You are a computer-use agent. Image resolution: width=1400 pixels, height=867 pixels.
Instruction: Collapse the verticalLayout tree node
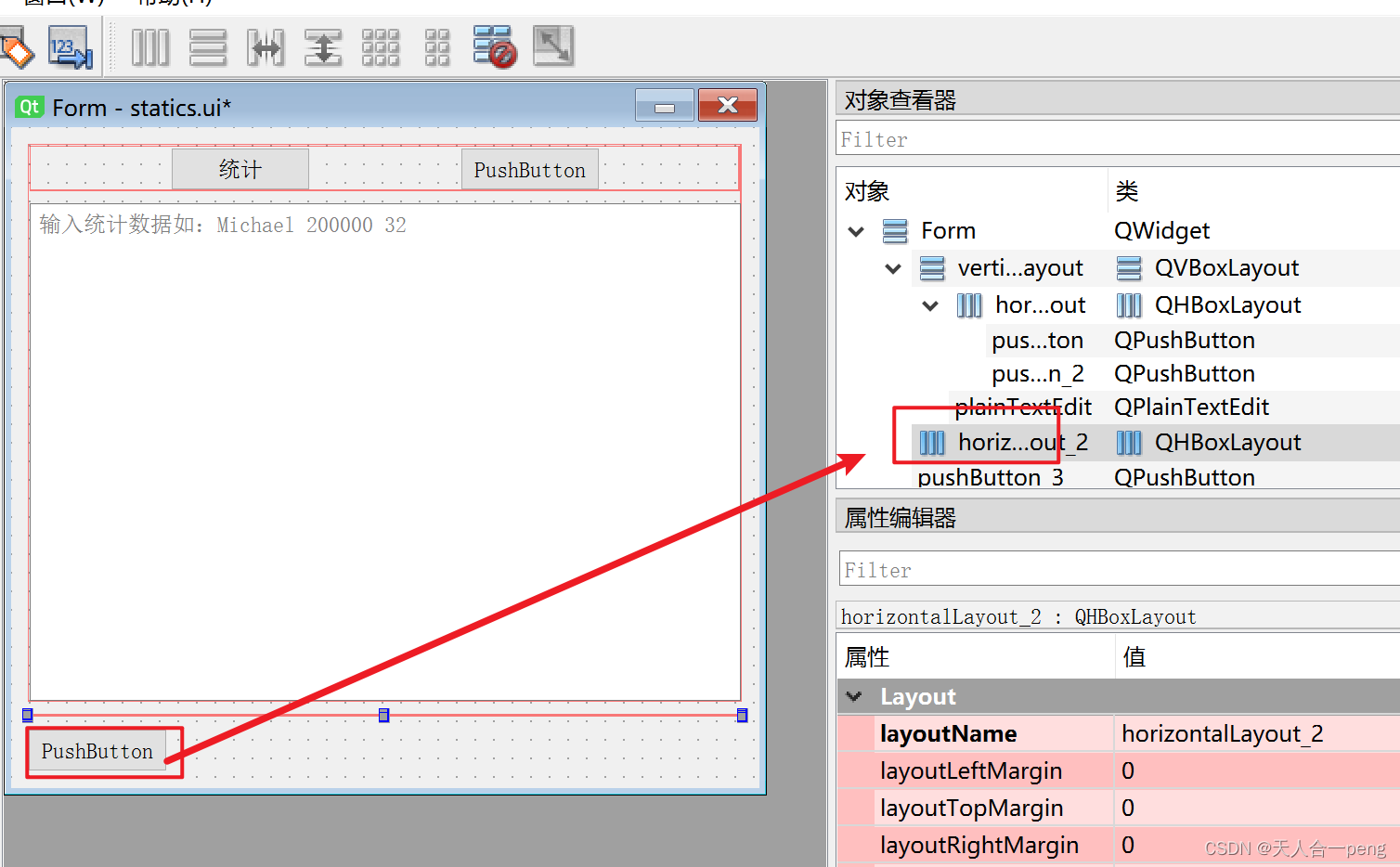click(892, 268)
